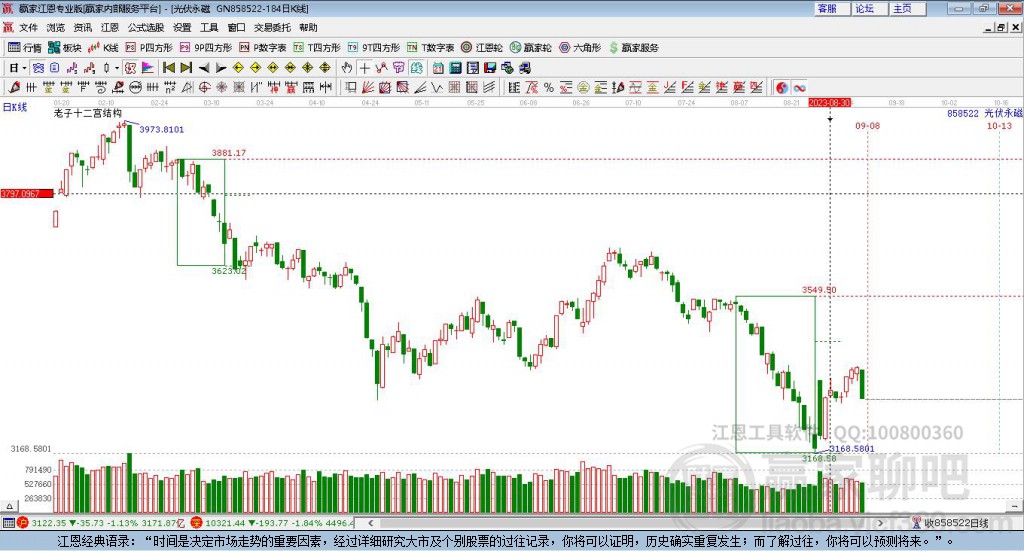Select the Gann fan lines tool
The height and width of the screenshot is (551, 1024).
368,87
